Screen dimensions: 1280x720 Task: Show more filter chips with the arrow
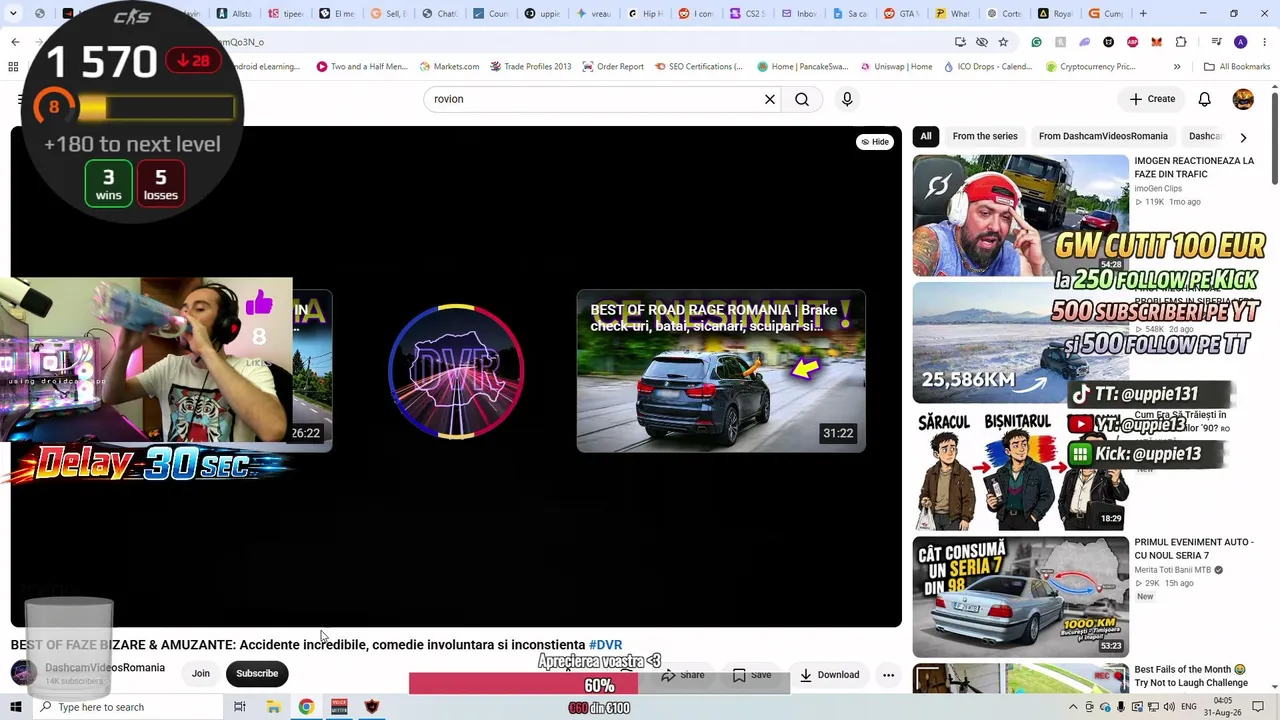click(1243, 137)
